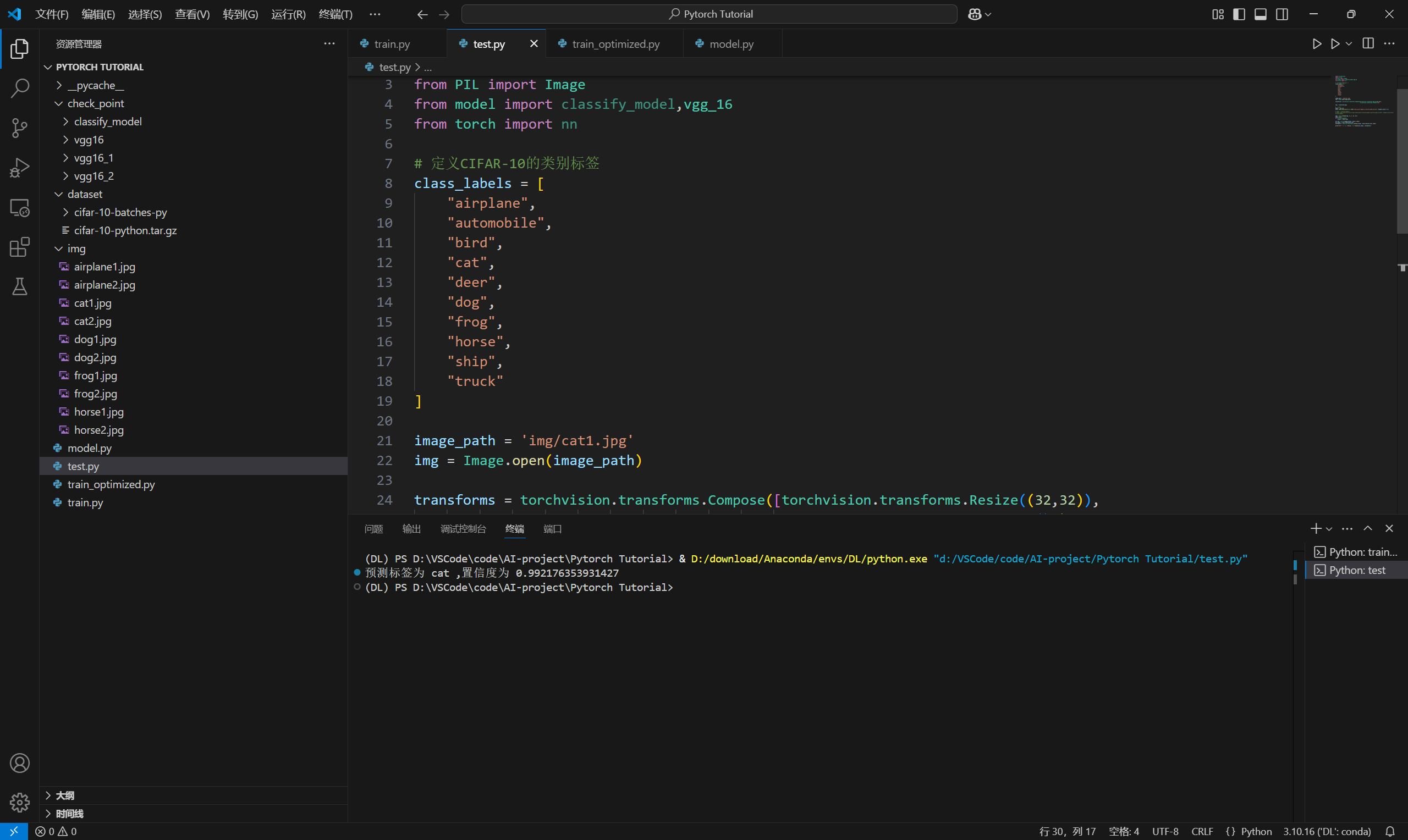Click the Python language mode in status bar

[x=1256, y=832]
